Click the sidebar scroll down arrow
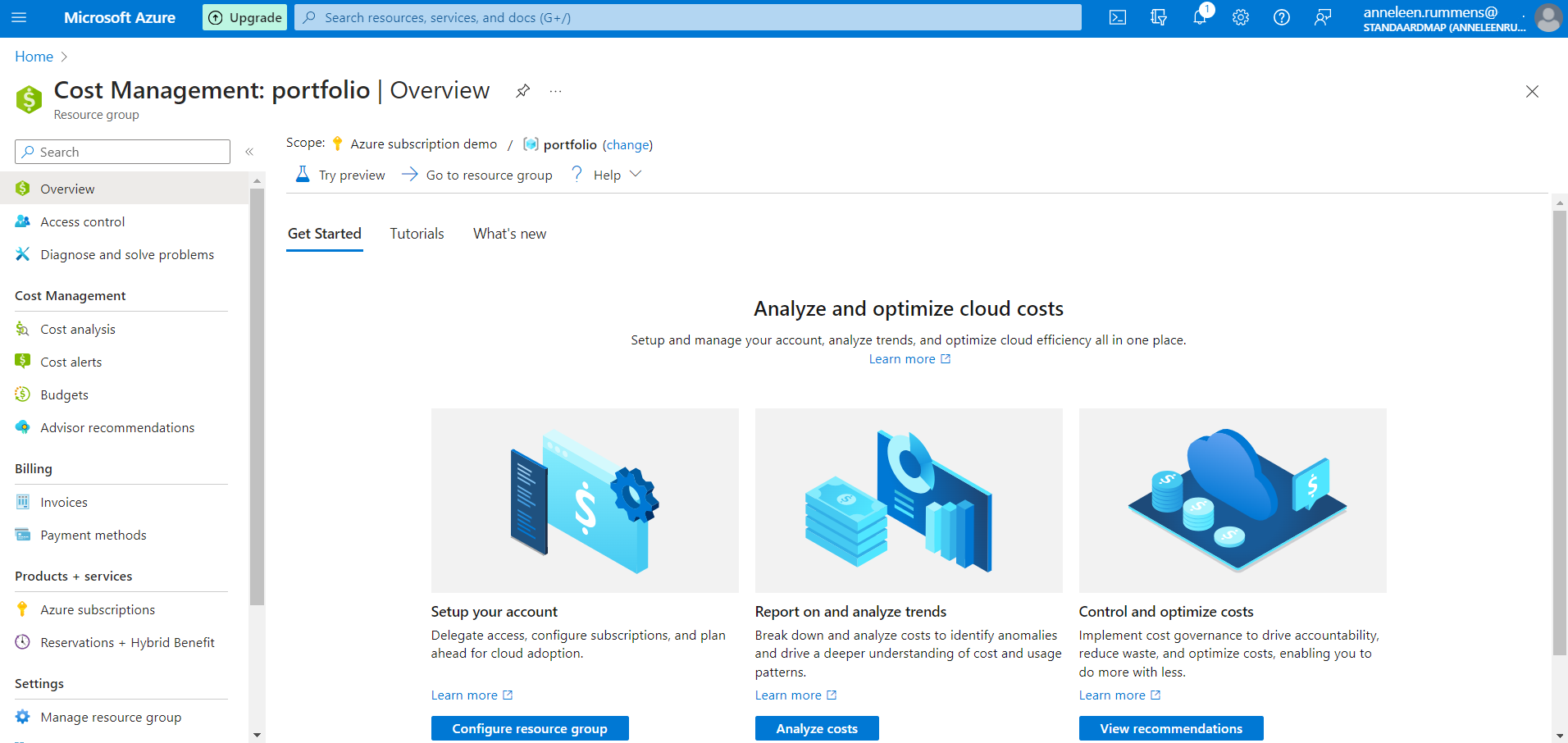The image size is (1568, 743). tap(257, 735)
